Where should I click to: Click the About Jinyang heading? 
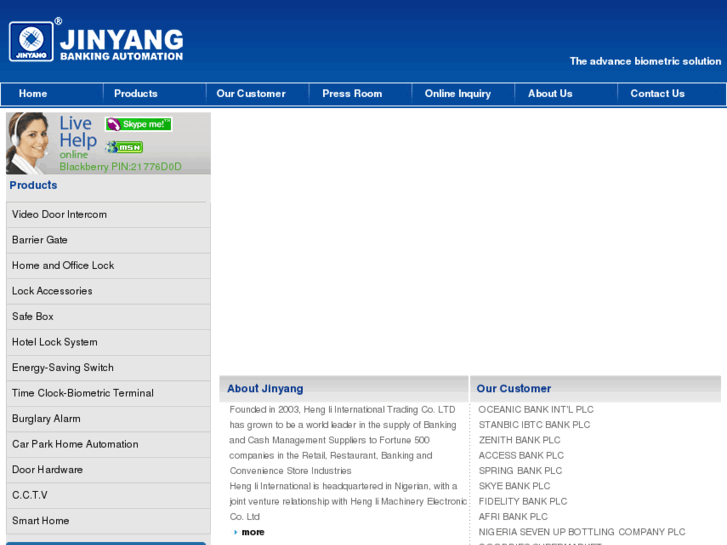(265, 389)
